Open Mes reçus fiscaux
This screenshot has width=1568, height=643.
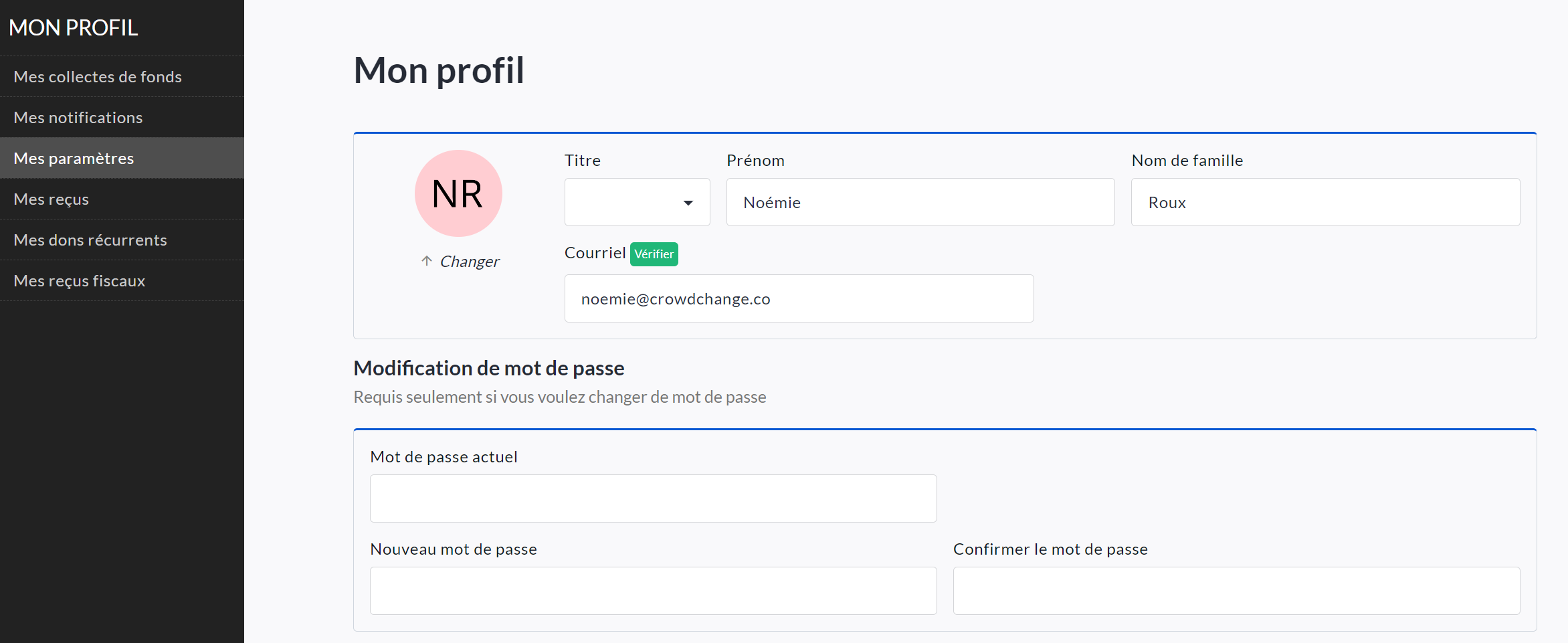click(80, 281)
